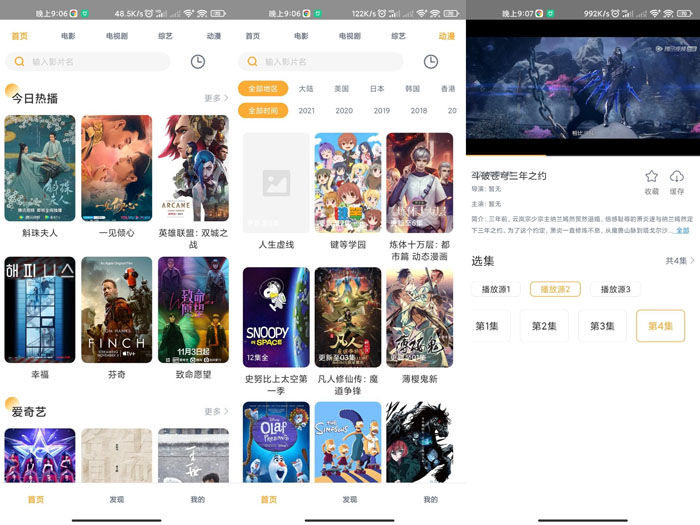The width and height of the screenshot is (700, 525).
Task: Expand 更多 next to 爱奇艺 section
Action: (216, 411)
